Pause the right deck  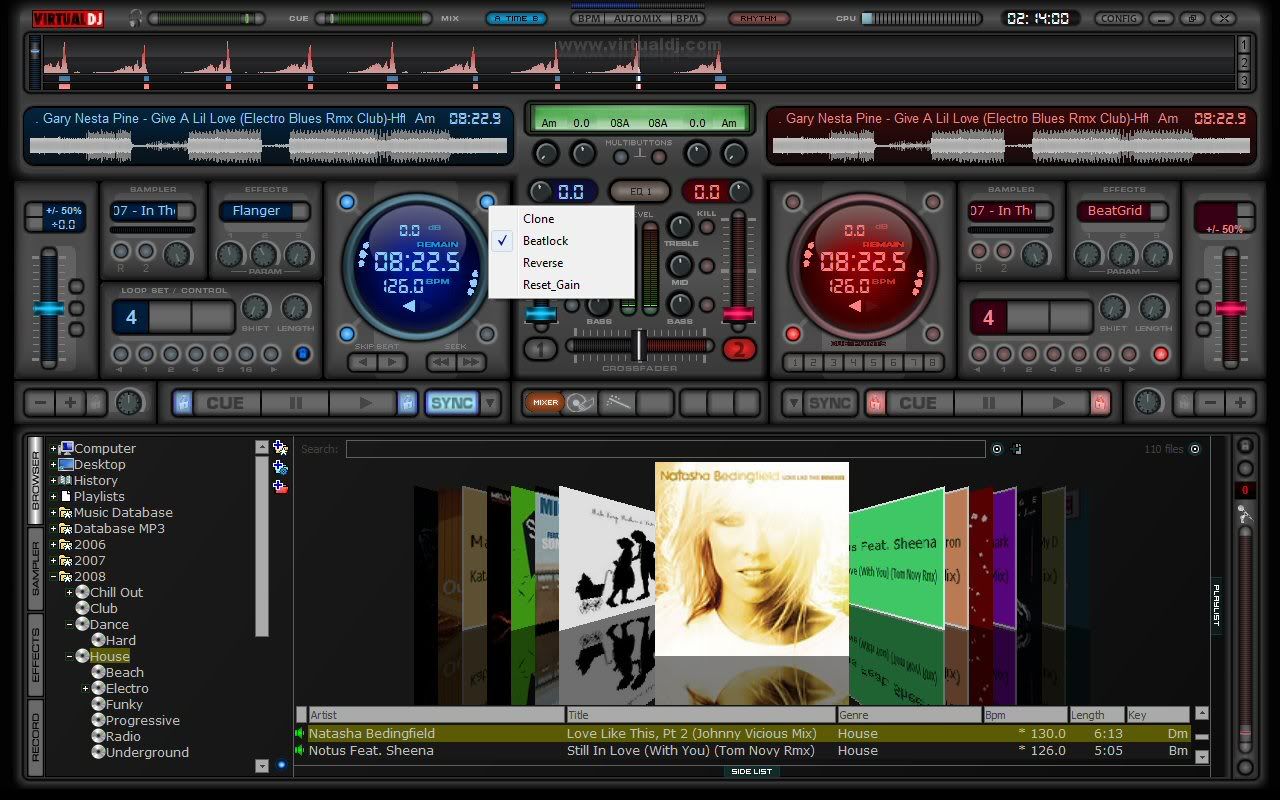pyautogui.click(x=988, y=403)
